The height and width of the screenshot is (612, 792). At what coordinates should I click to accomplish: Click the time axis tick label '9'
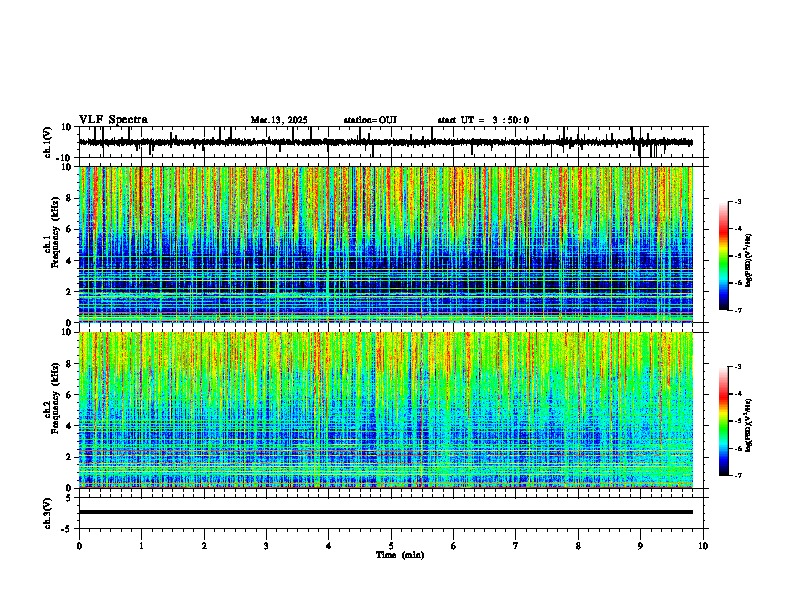(x=640, y=546)
